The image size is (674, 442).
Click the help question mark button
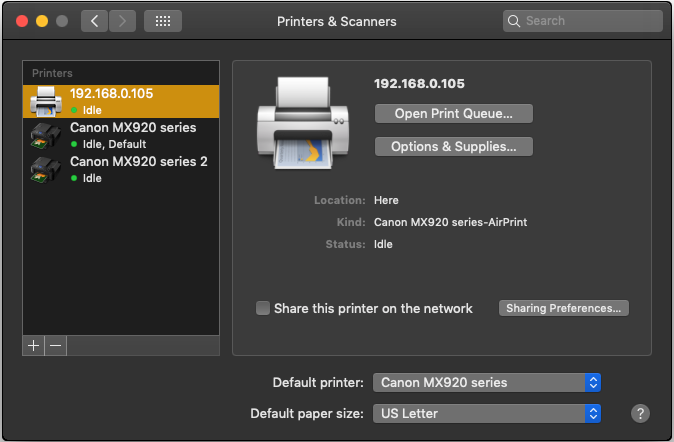click(x=641, y=413)
